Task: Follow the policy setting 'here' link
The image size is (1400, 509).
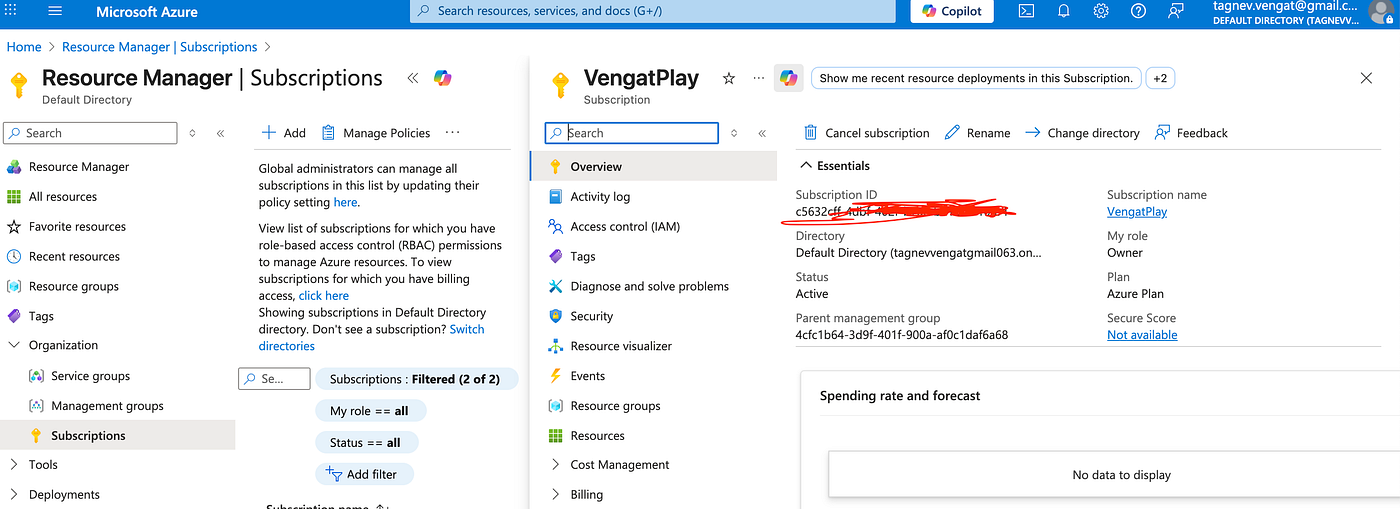Action: tap(345, 202)
